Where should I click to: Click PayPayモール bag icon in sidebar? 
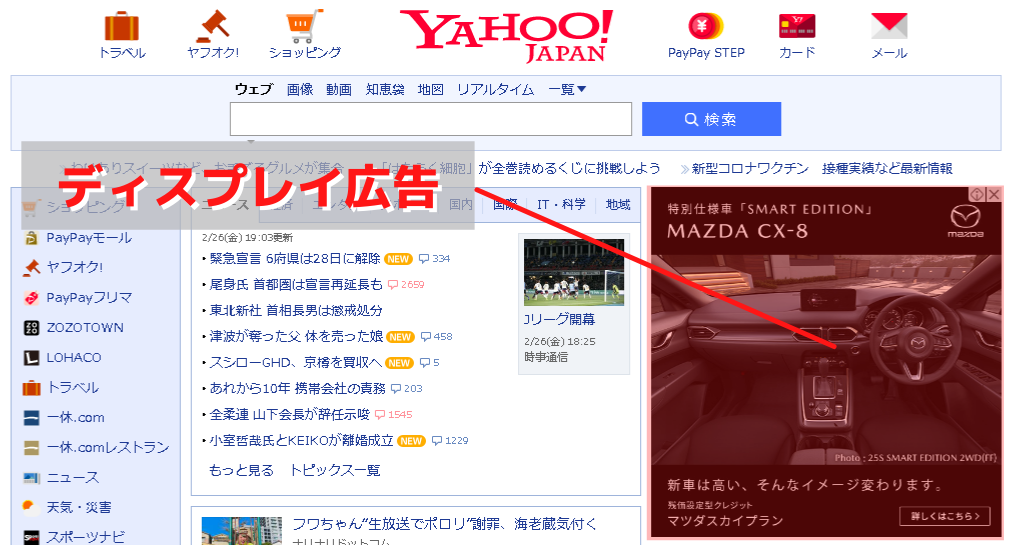[31, 238]
